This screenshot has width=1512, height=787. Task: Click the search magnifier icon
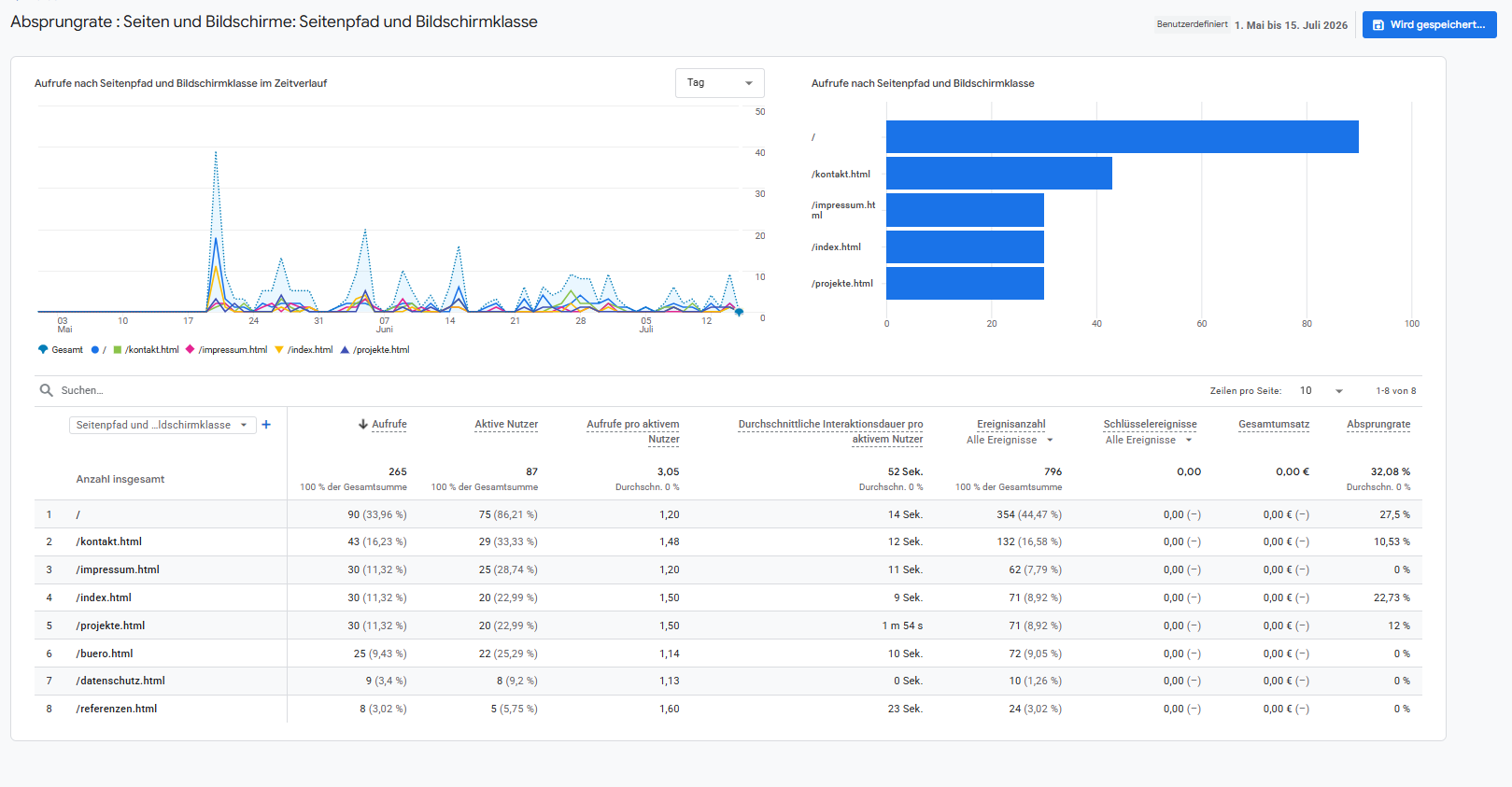(x=46, y=390)
